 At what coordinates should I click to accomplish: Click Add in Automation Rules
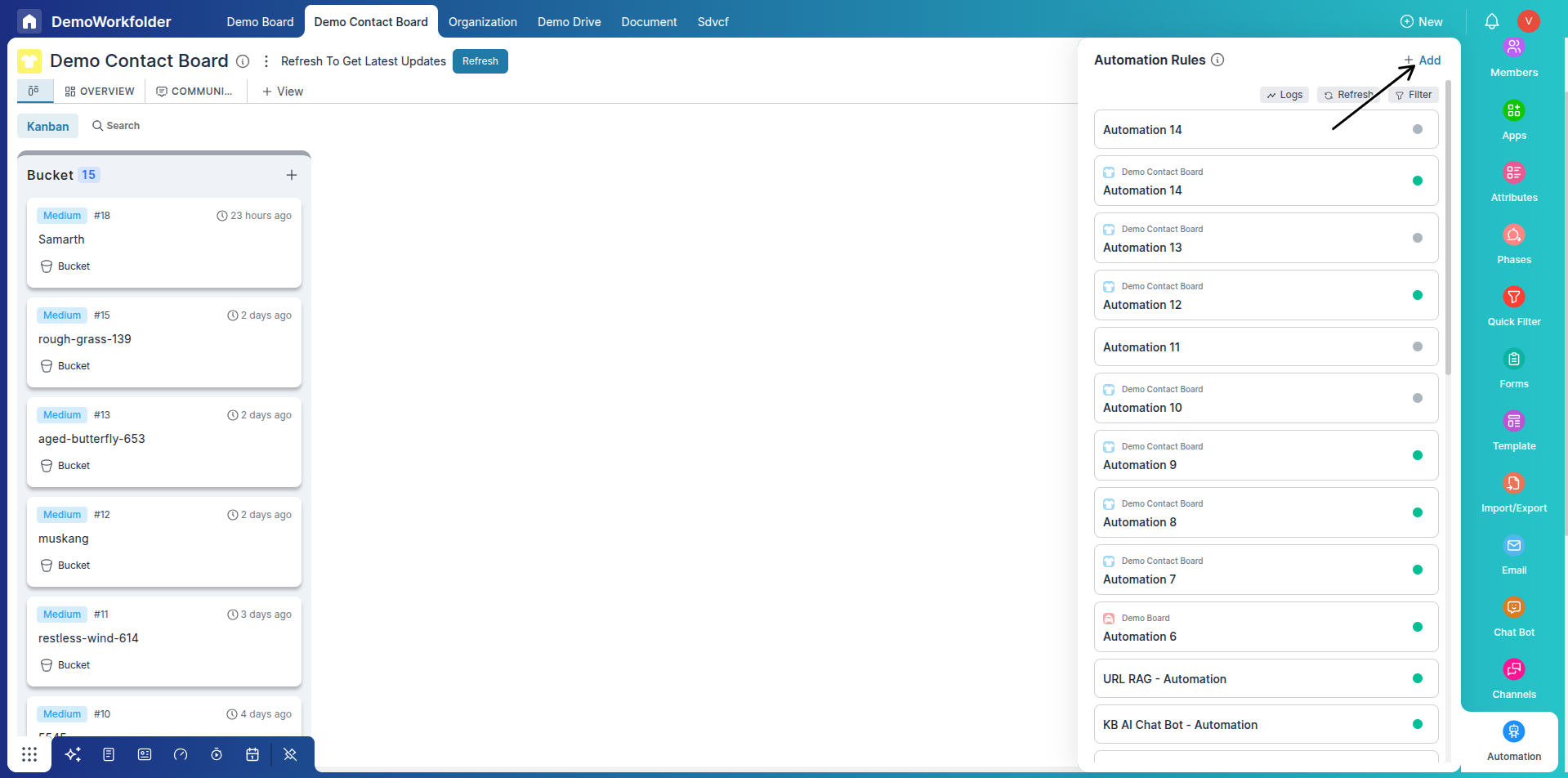(1423, 60)
